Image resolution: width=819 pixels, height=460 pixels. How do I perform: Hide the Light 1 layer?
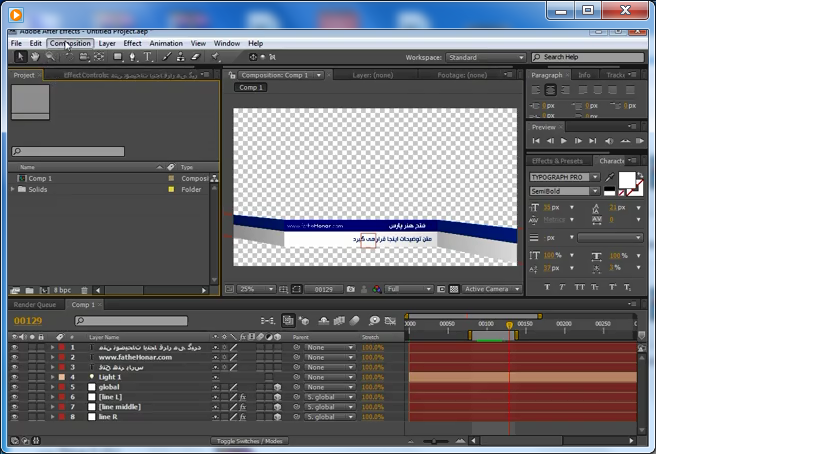(x=15, y=377)
